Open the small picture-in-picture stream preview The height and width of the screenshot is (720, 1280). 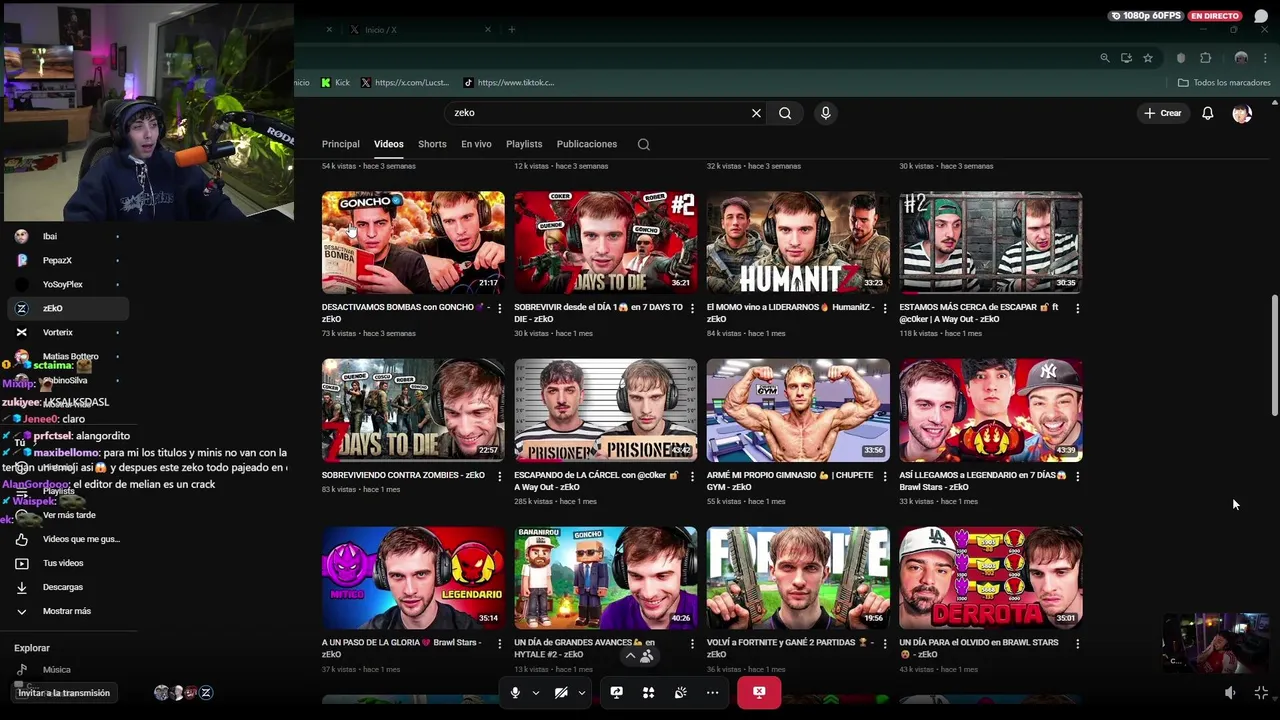[x=1216, y=642]
